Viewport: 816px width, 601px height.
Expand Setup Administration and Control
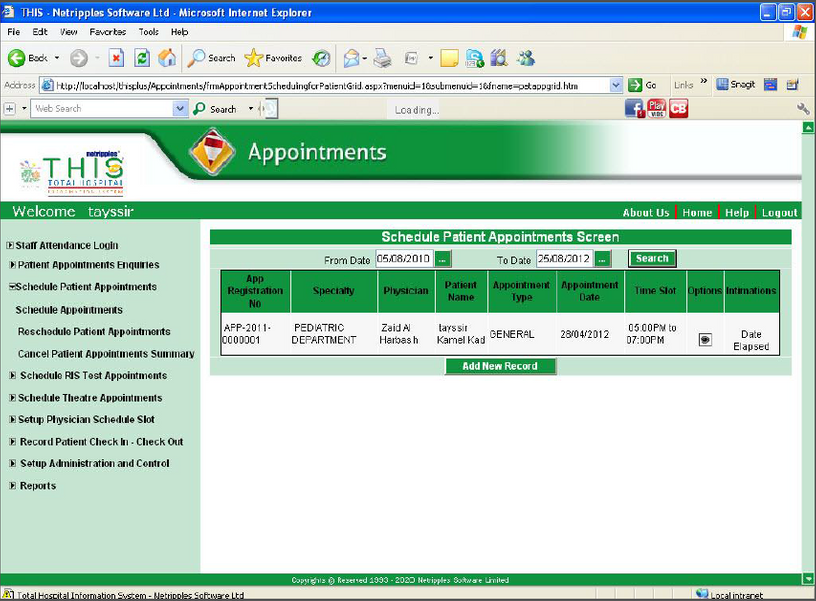12,463
